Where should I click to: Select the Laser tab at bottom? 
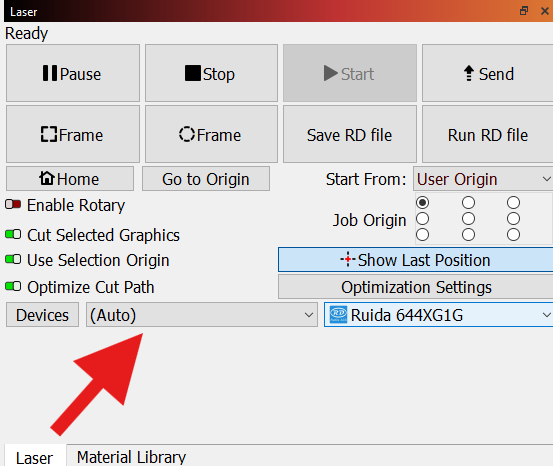click(35, 457)
